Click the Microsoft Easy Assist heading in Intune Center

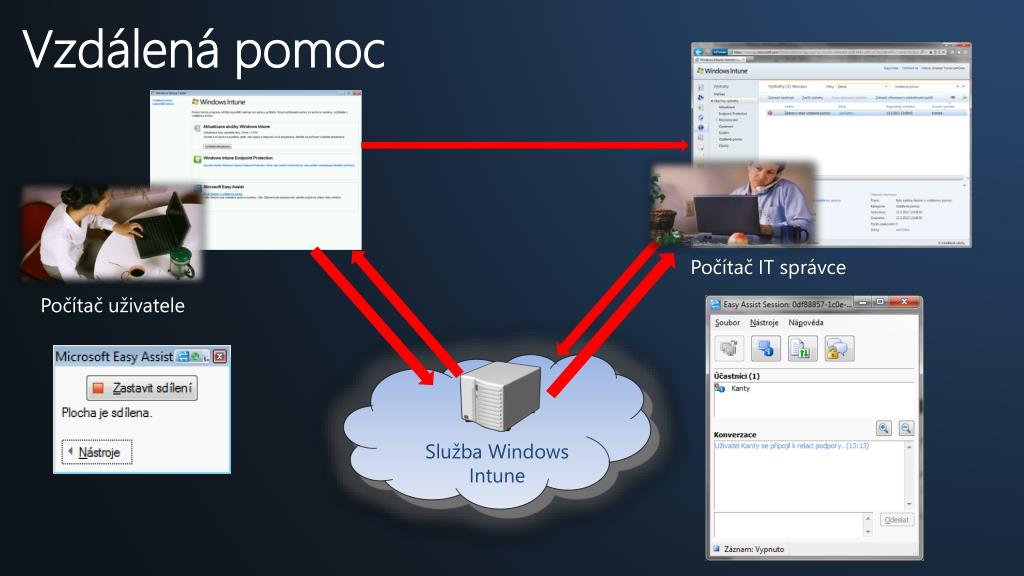point(223,187)
